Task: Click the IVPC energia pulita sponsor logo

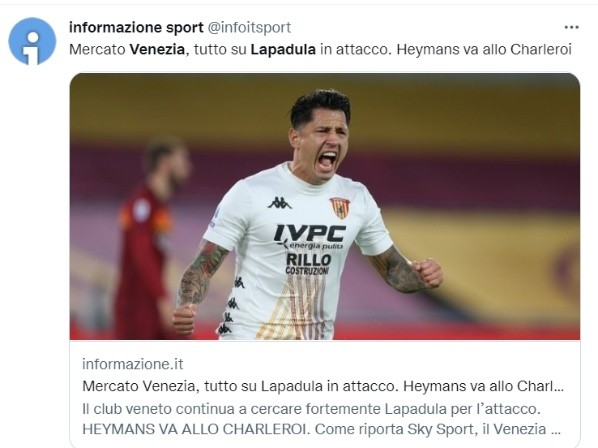Action: [310, 237]
